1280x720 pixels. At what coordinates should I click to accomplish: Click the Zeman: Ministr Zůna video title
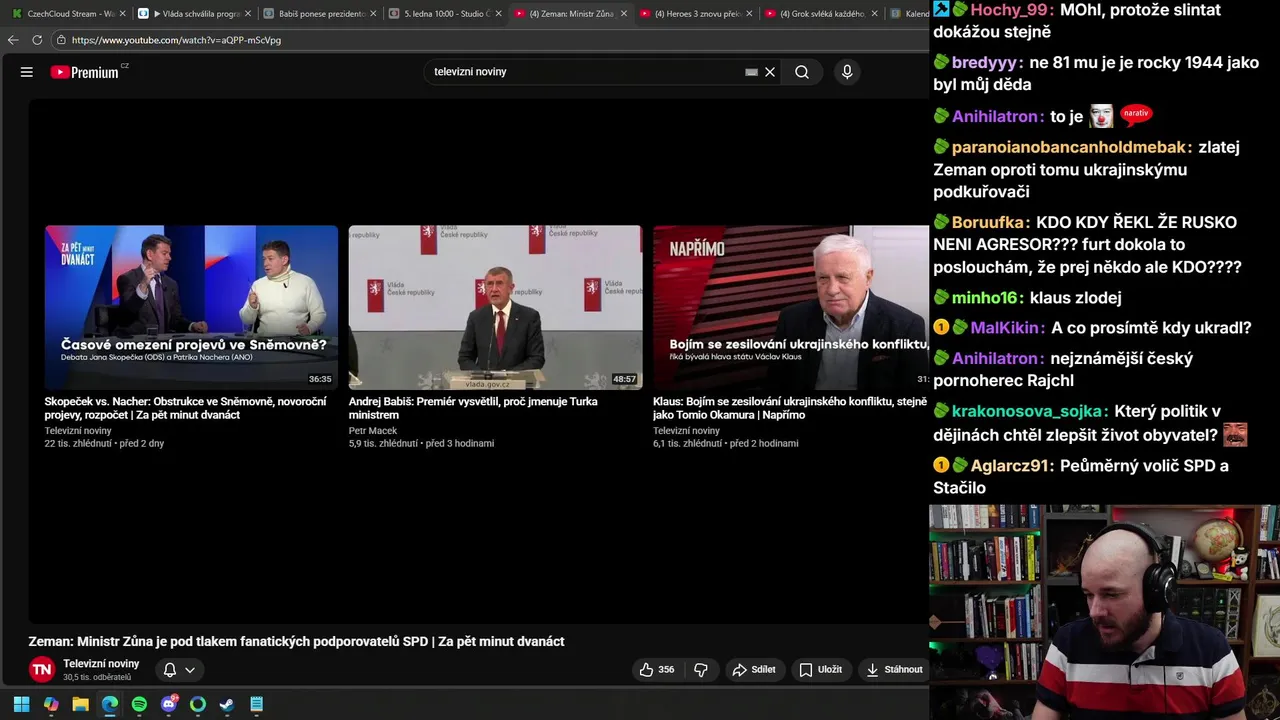[x=297, y=642]
